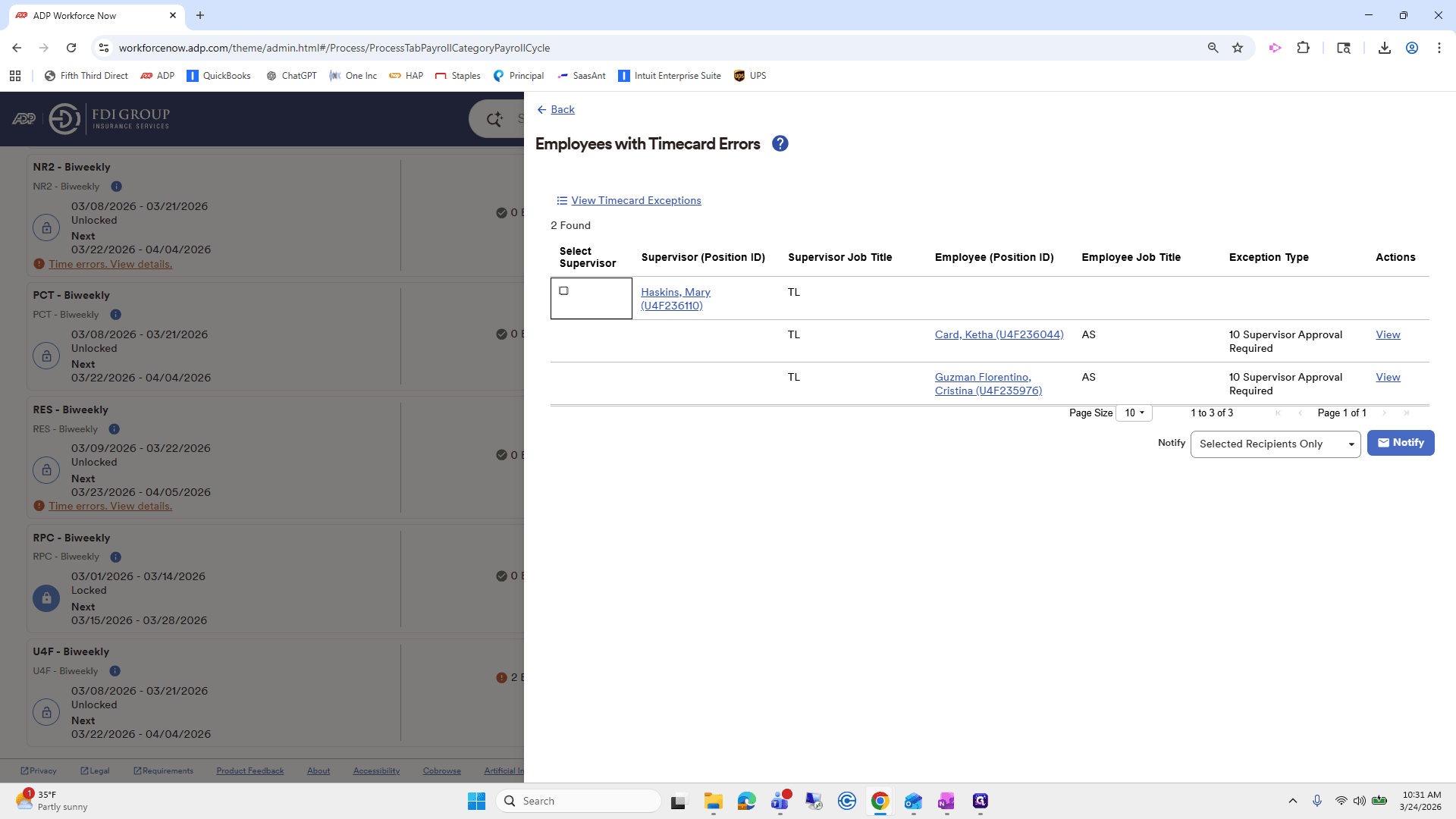The height and width of the screenshot is (819, 1456).
Task: Click the ADP search sparkle icon
Action: (494, 119)
